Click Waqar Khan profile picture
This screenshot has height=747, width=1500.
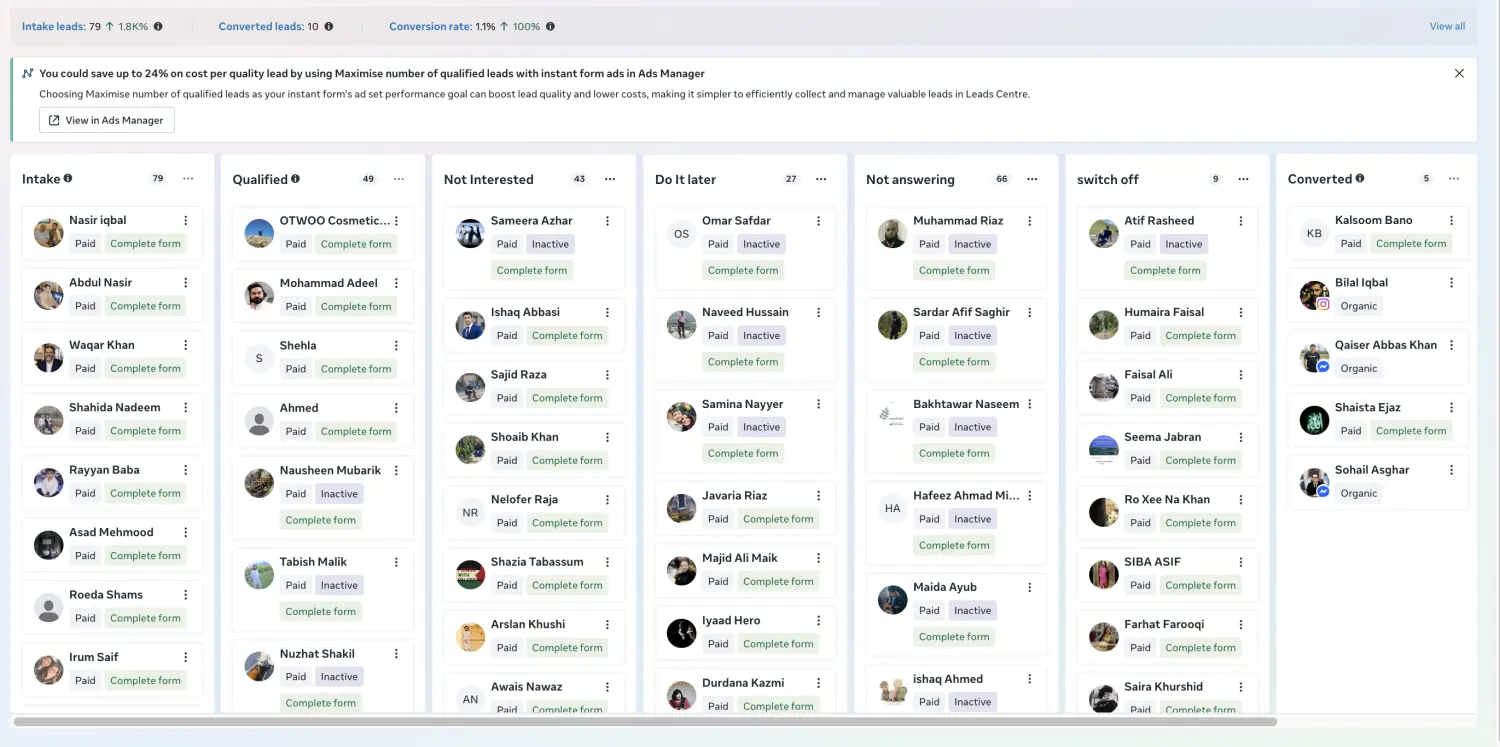click(49, 357)
